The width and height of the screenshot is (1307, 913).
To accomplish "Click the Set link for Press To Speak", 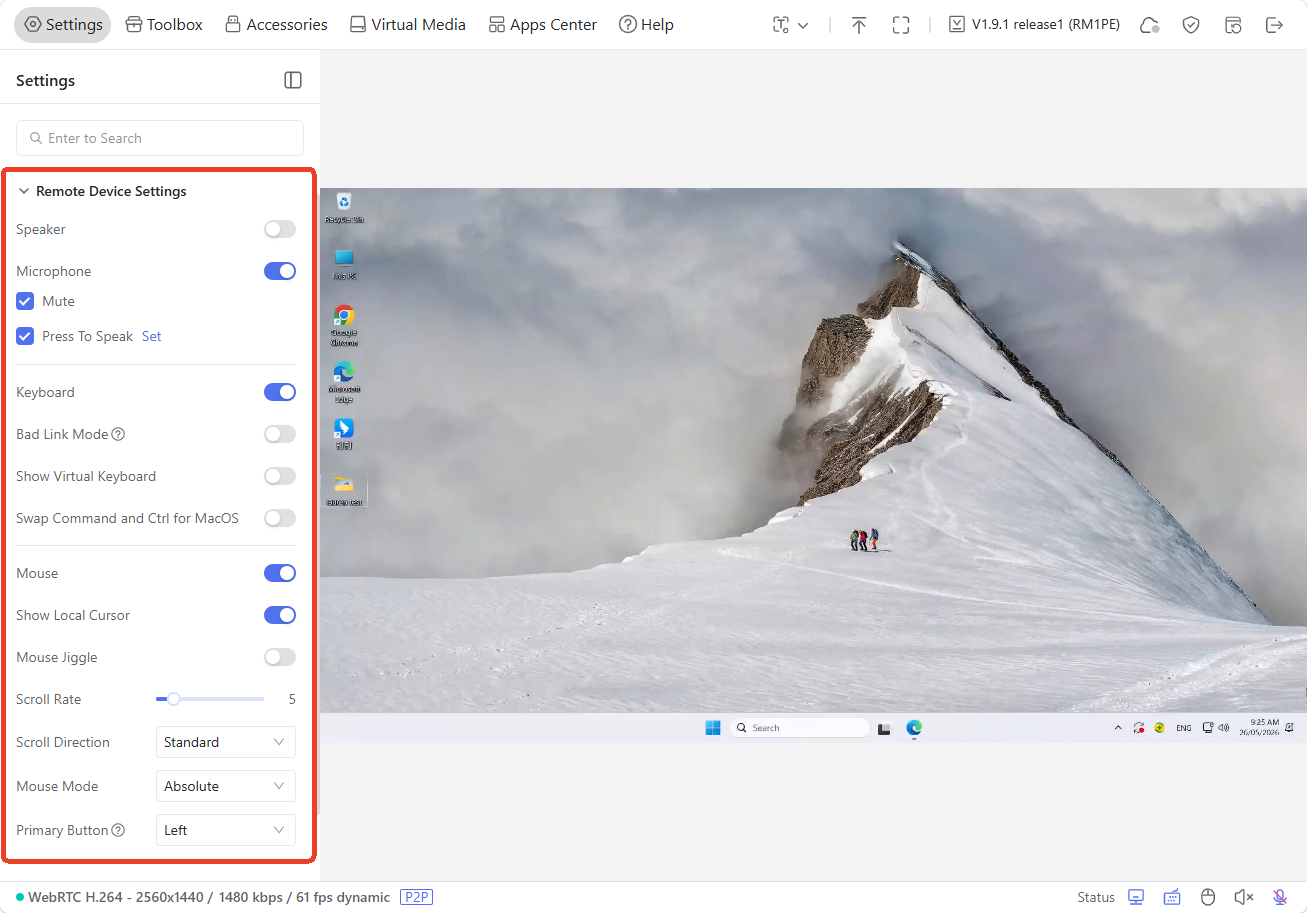I will tap(151, 336).
